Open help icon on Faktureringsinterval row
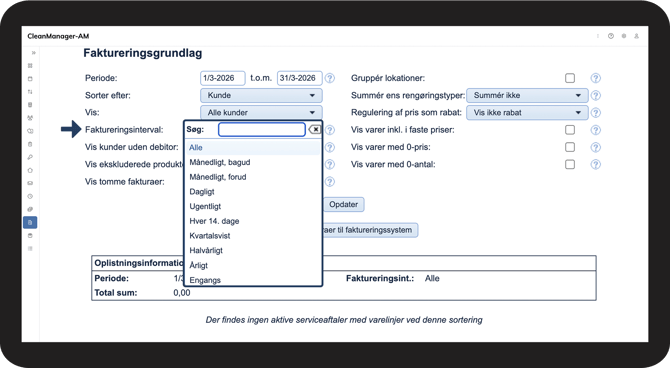 tap(329, 130)
